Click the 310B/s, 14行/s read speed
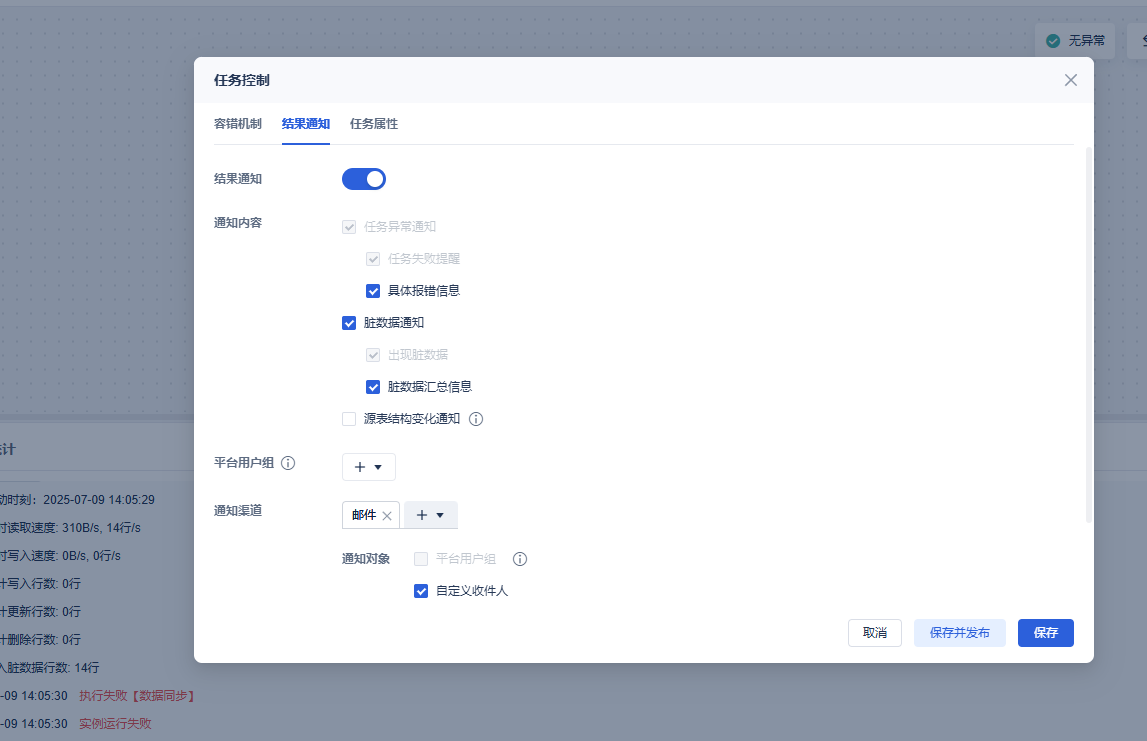1147x741 pixels. [102, 527]
